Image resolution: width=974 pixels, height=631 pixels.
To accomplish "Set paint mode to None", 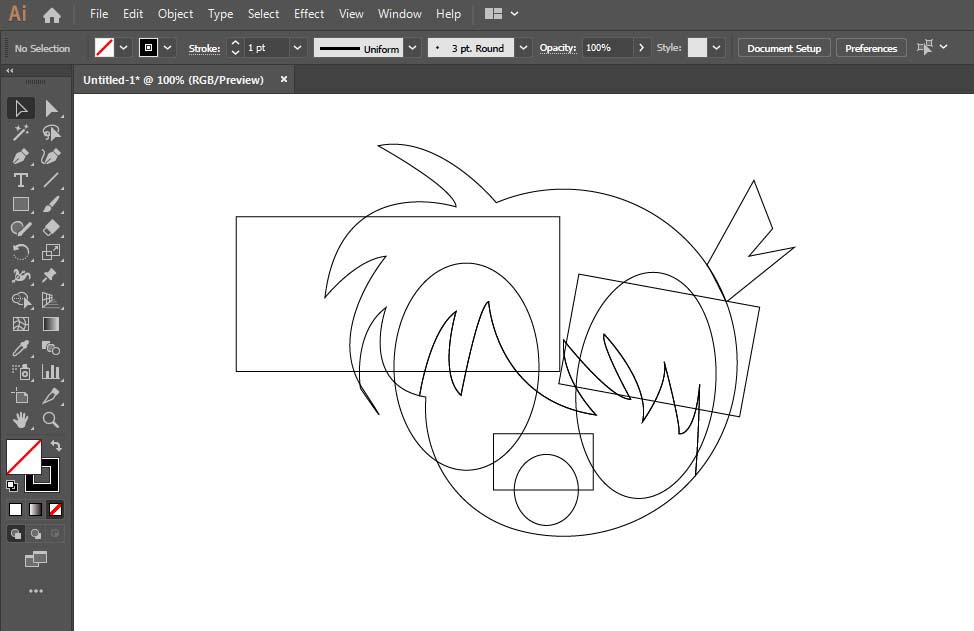I will tap(55, 509).
